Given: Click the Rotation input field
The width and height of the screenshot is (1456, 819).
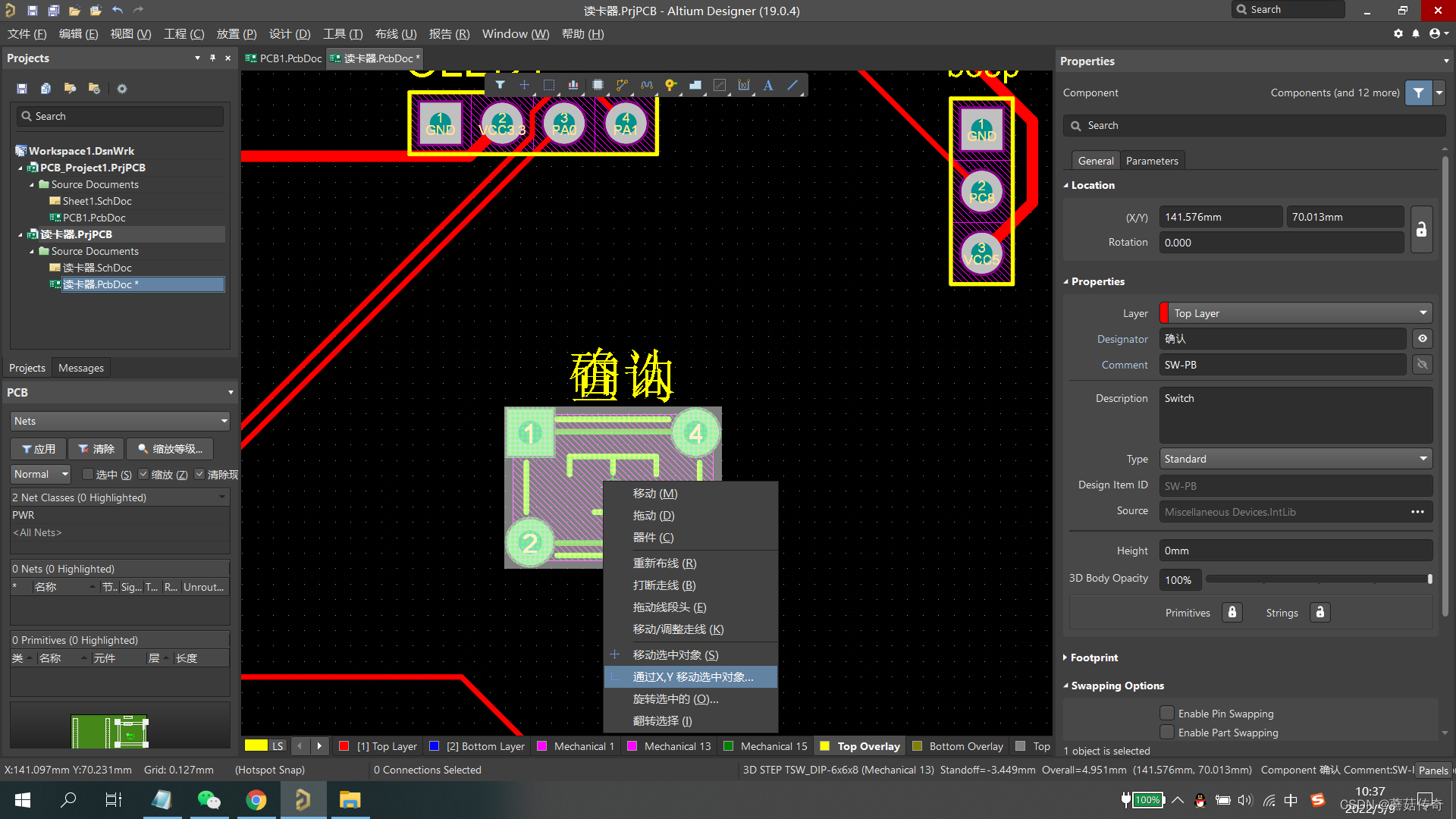Looking at the screenshot, I should [1280, 243].
